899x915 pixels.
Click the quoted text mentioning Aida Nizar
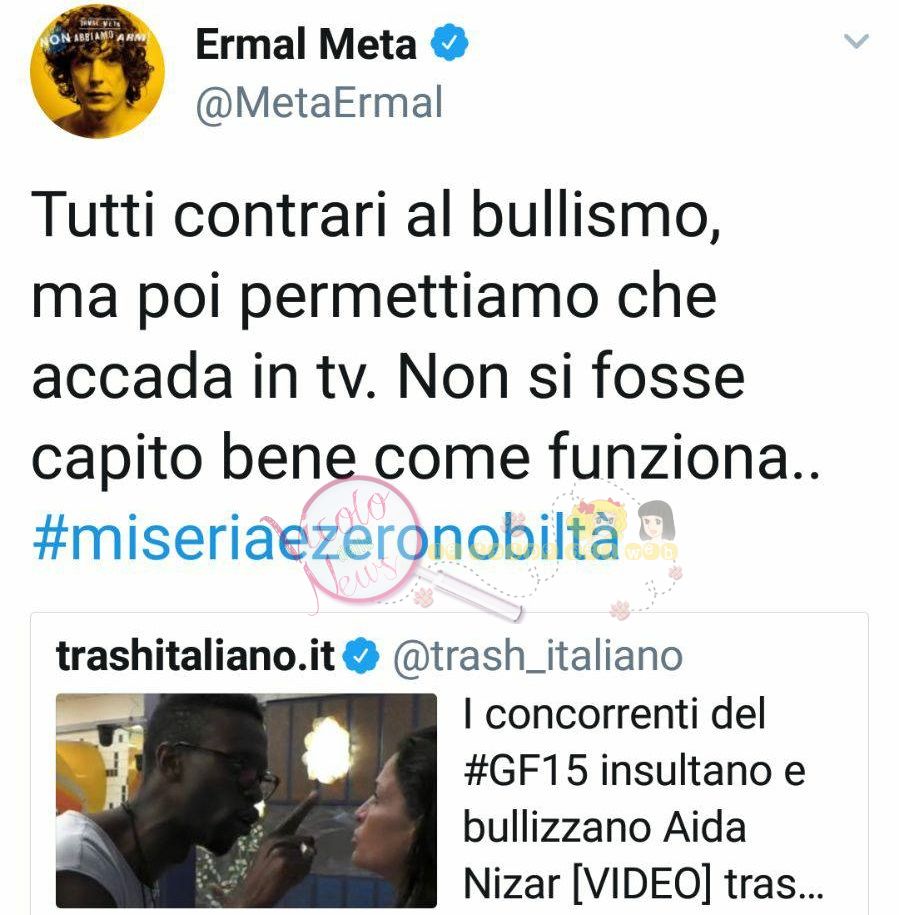[642, 799]
